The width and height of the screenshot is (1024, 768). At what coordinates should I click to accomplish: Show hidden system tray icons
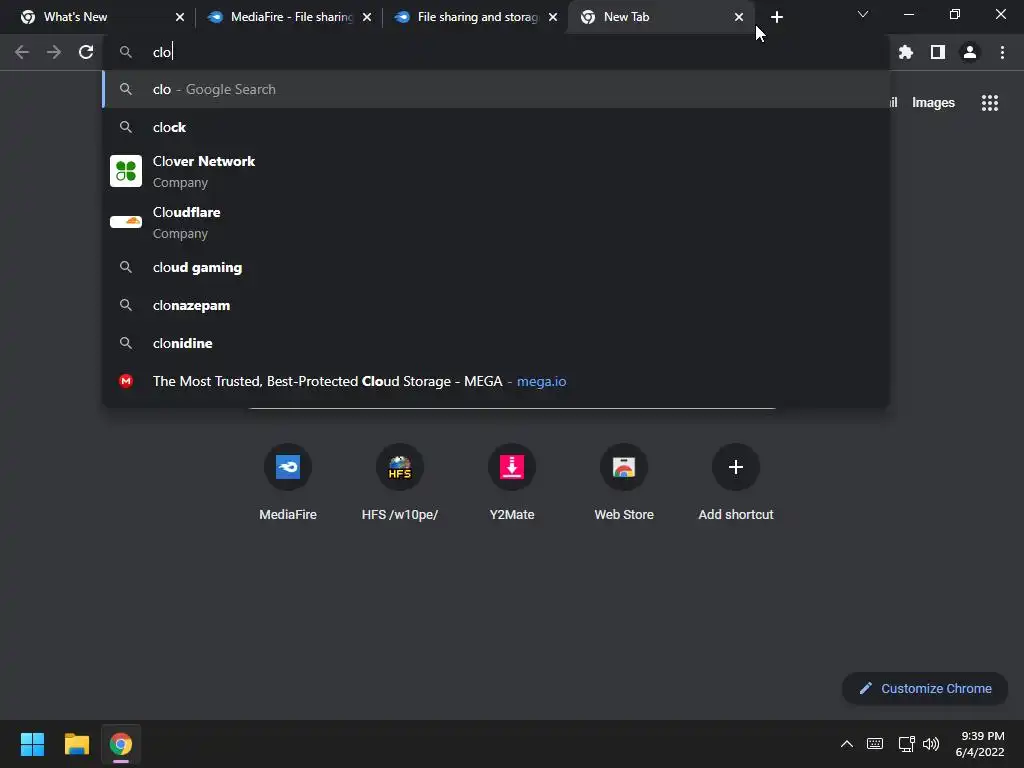click(846, 744)
